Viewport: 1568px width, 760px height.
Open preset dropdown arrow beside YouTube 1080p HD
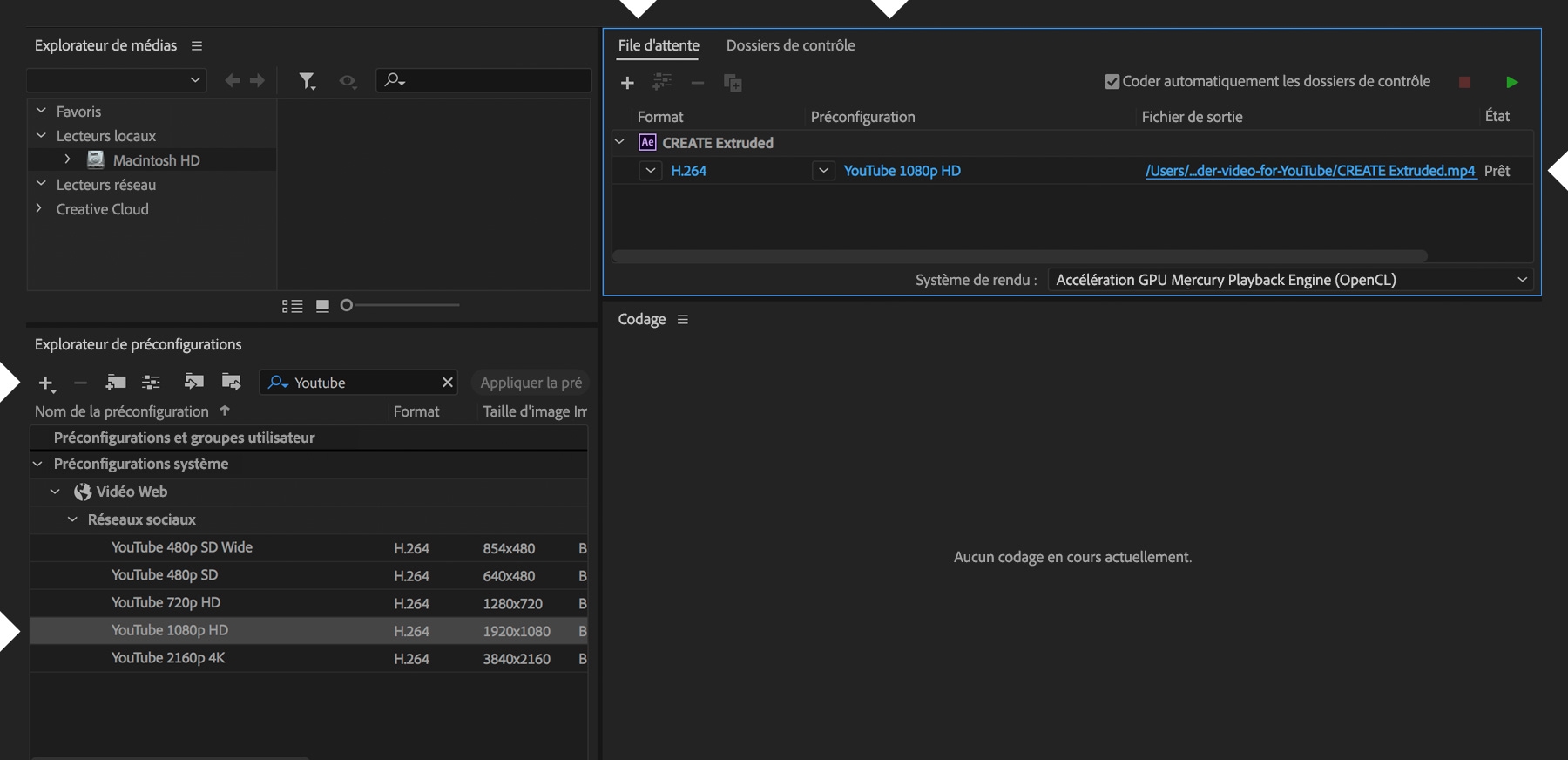click(x=823, y=171)
